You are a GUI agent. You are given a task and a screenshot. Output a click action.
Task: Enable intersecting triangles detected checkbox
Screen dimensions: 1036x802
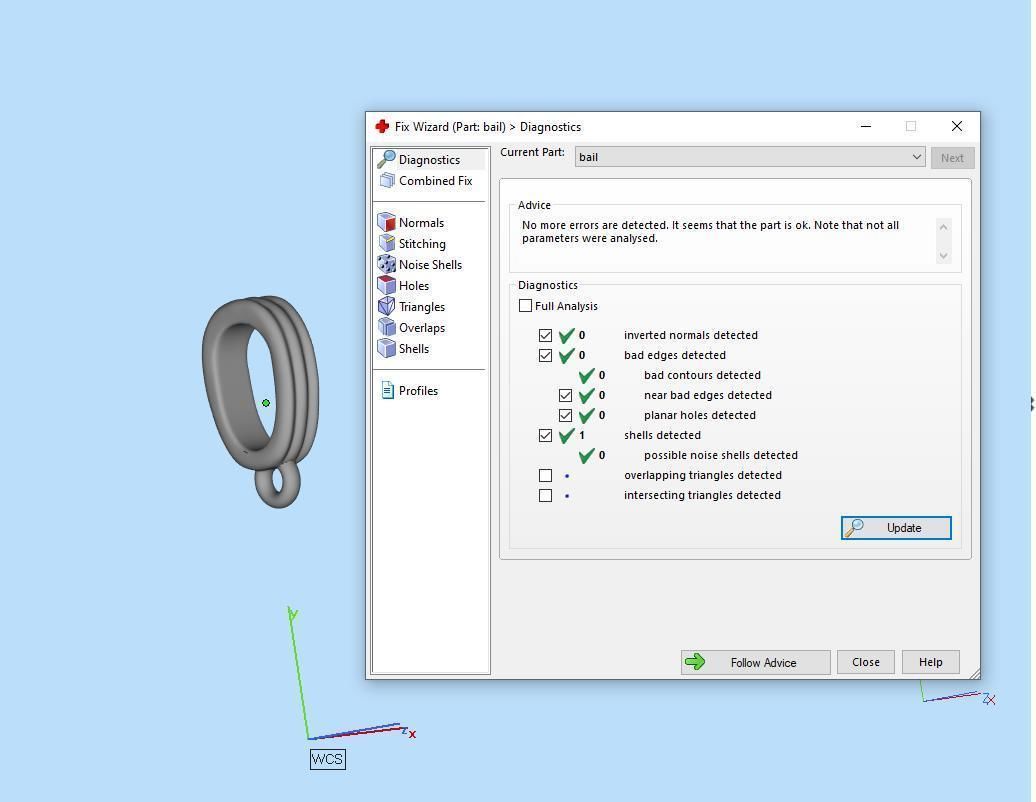[545, 495]
